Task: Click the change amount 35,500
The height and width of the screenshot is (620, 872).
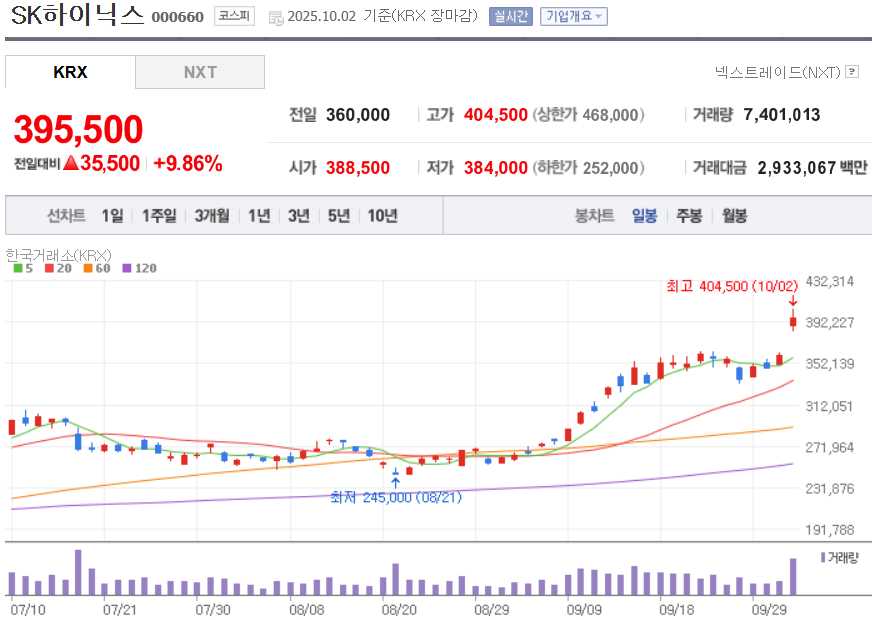Action: coord(110,163)
